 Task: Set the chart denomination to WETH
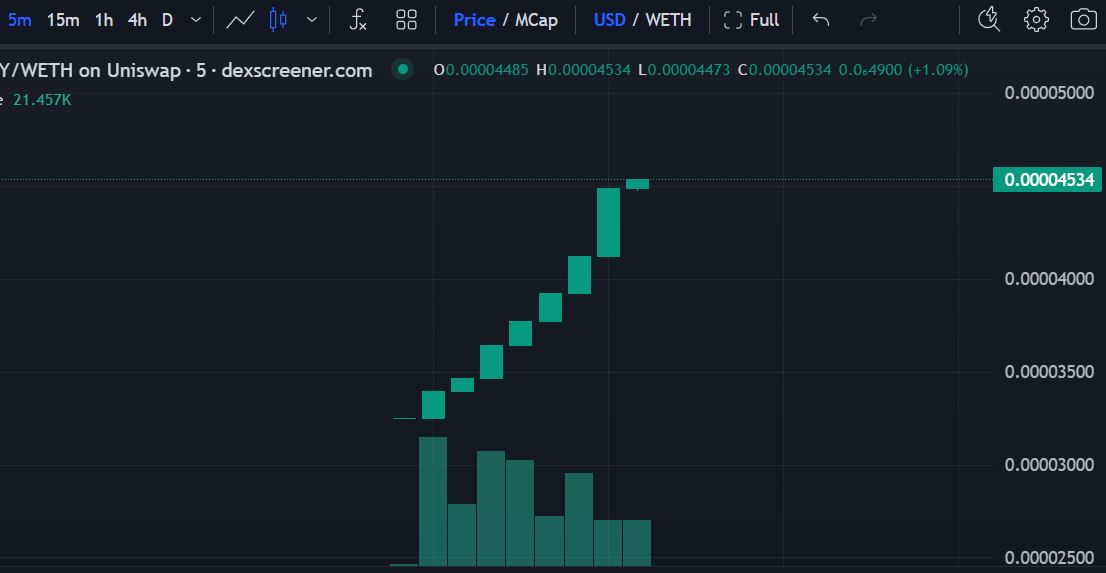click(668, 20)
